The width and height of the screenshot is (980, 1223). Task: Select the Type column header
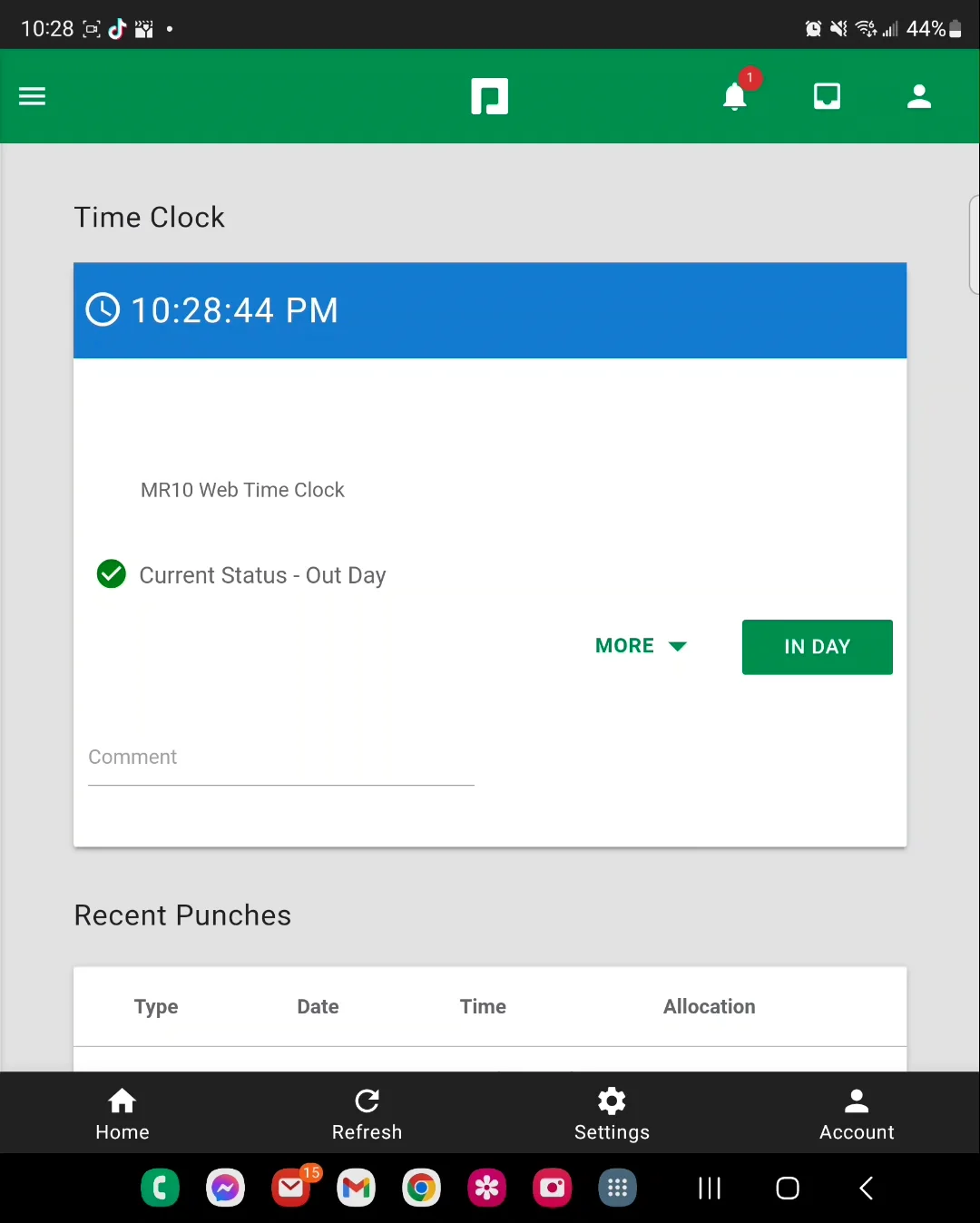click(x=156, y=1006)
